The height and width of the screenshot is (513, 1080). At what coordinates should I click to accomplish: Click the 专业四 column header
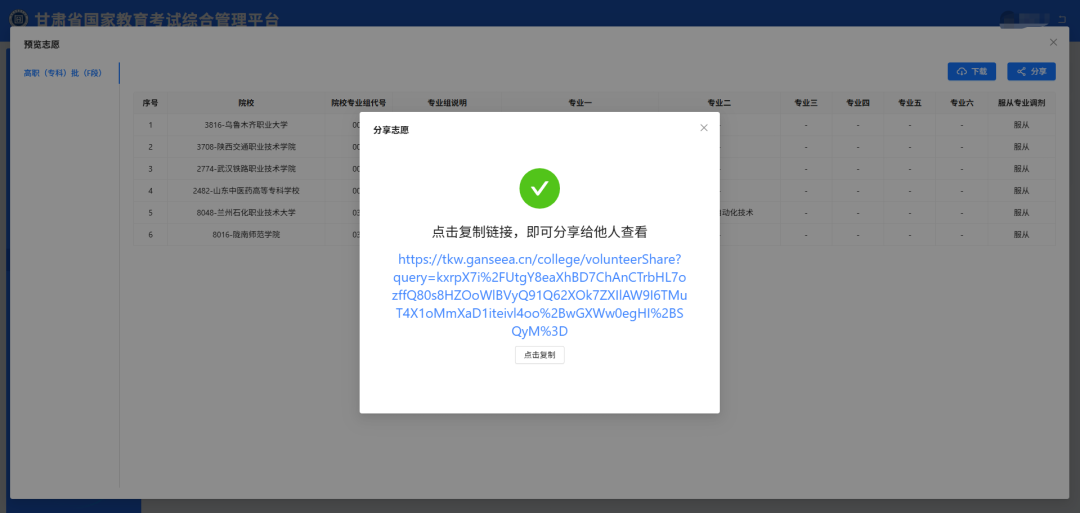858,103
